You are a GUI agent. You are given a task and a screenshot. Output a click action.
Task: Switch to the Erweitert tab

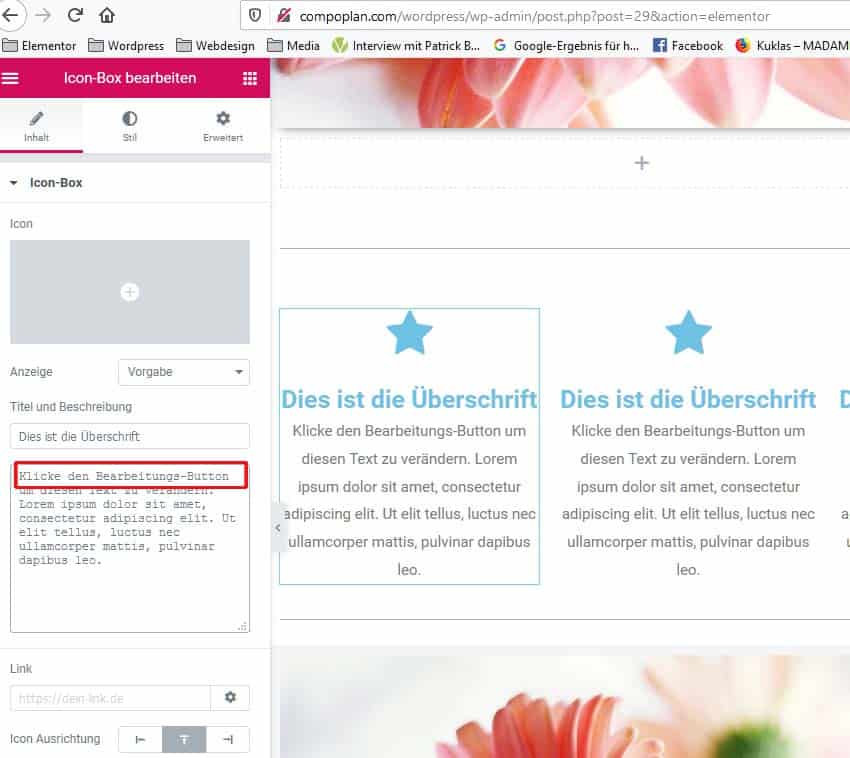223,126
